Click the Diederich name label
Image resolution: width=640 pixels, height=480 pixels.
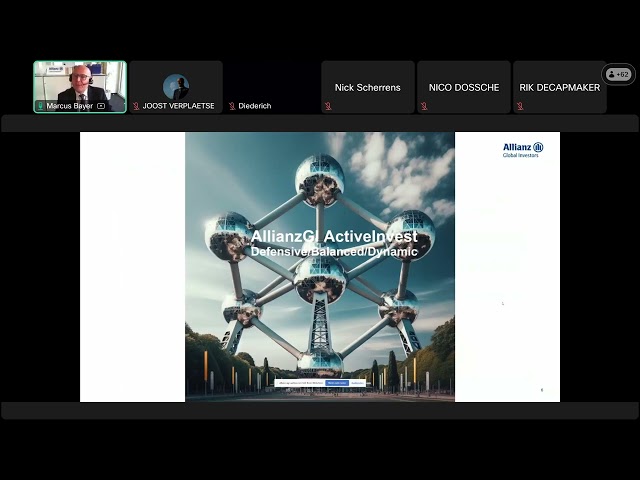(255, 106)
